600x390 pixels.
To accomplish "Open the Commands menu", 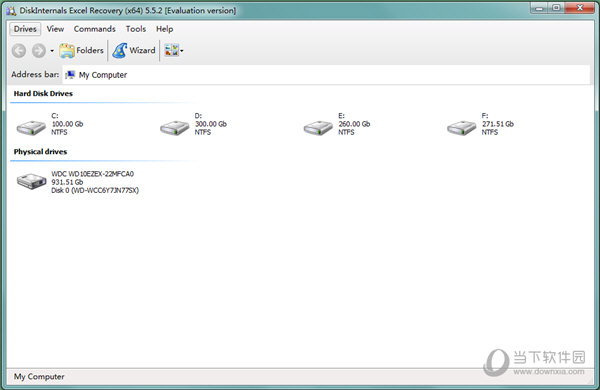I will coord(95,29).
